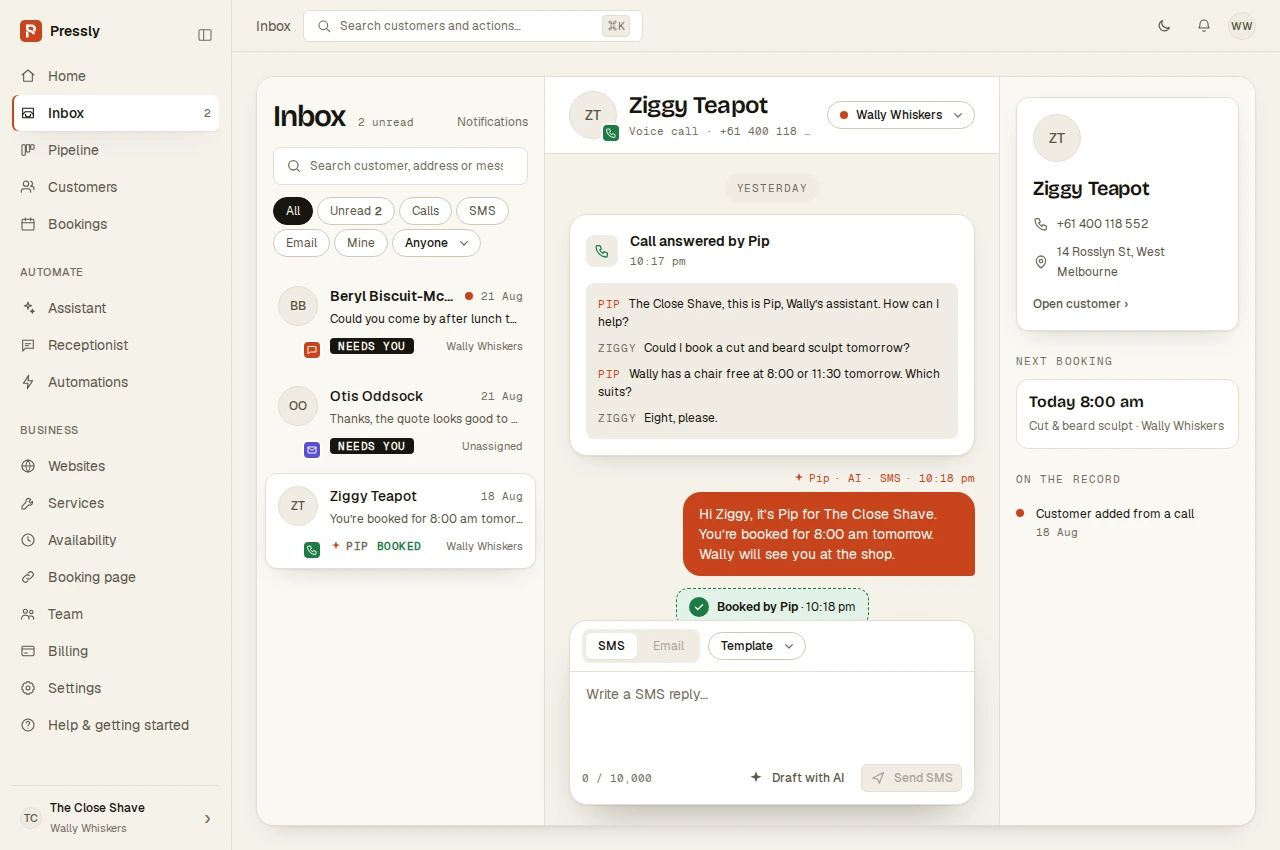Collapse the sidebar with the panel icon

205,35
